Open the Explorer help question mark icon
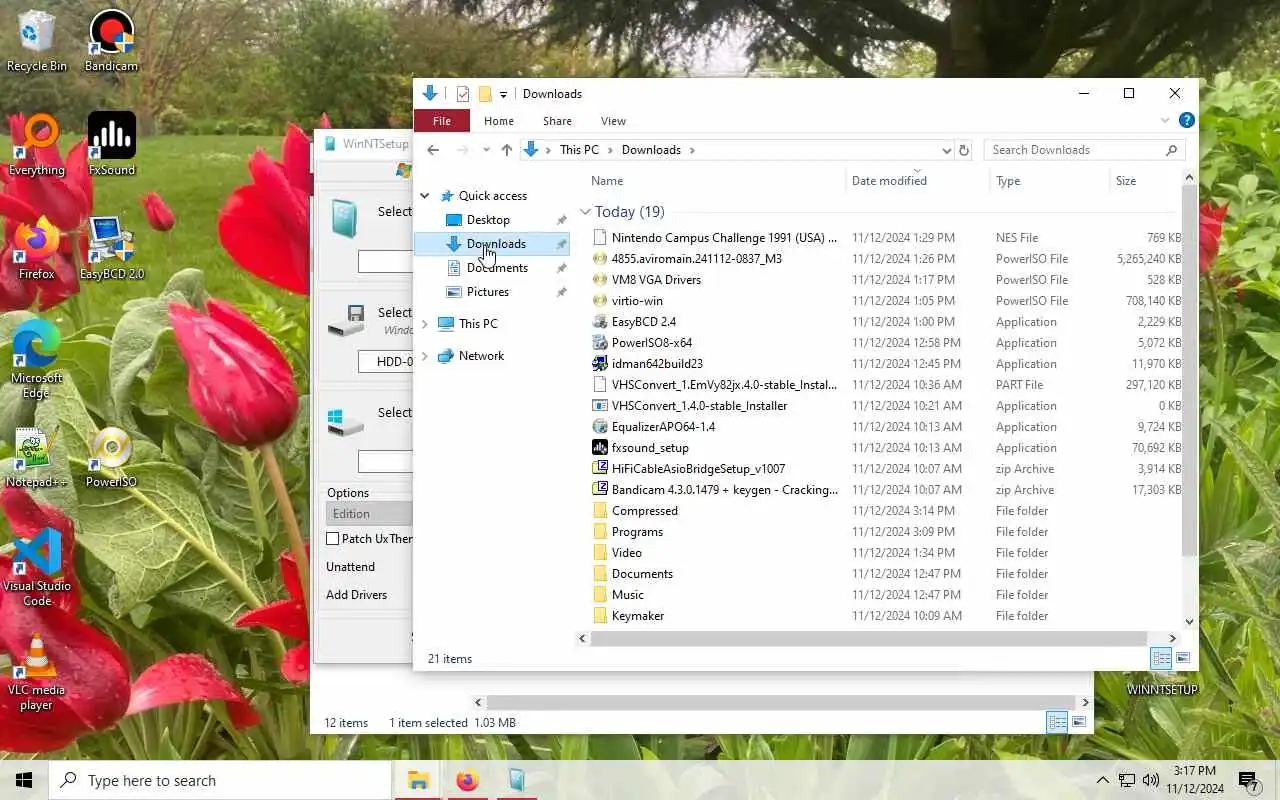Screen dimensions: 1280x800 (x=1186, y=121)
